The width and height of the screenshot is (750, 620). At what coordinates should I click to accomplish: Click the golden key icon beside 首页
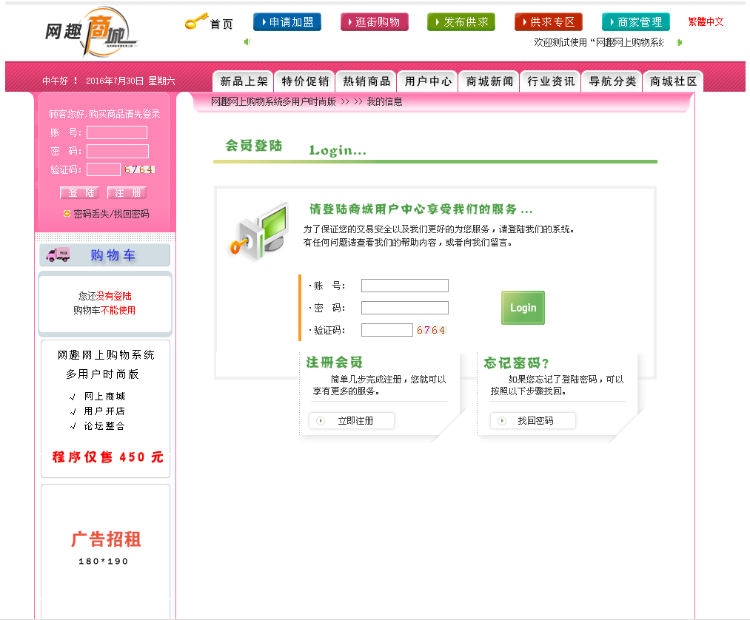tap(196, 21)
